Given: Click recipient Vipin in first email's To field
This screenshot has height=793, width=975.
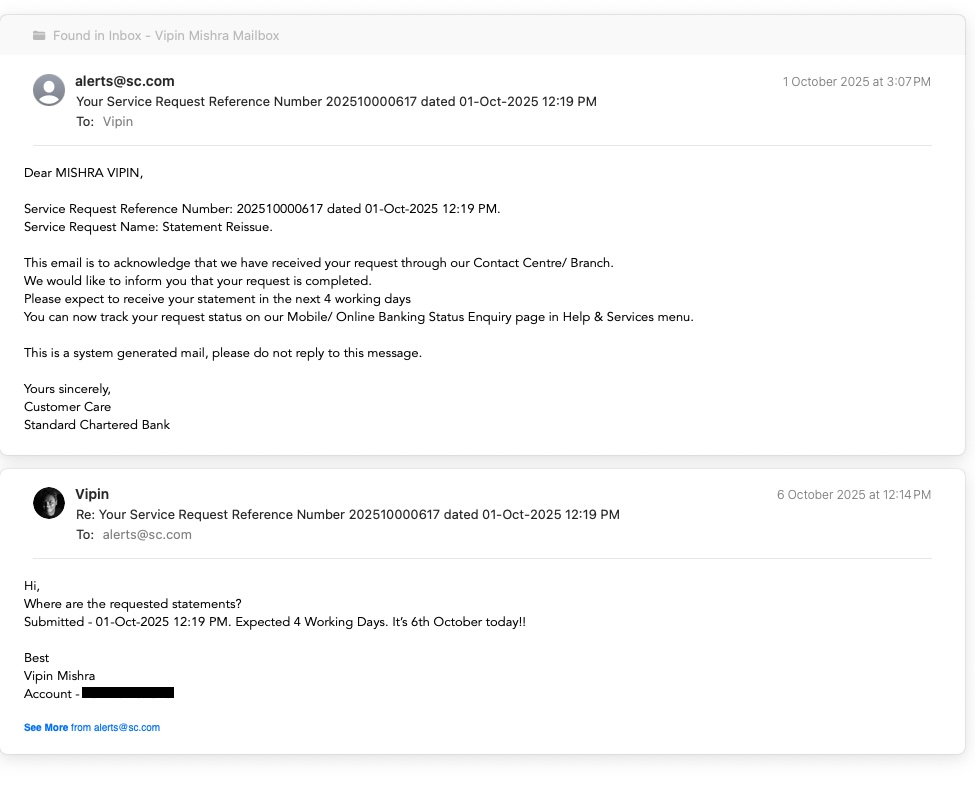Looking at the screenshot, I should pos(118,121).
